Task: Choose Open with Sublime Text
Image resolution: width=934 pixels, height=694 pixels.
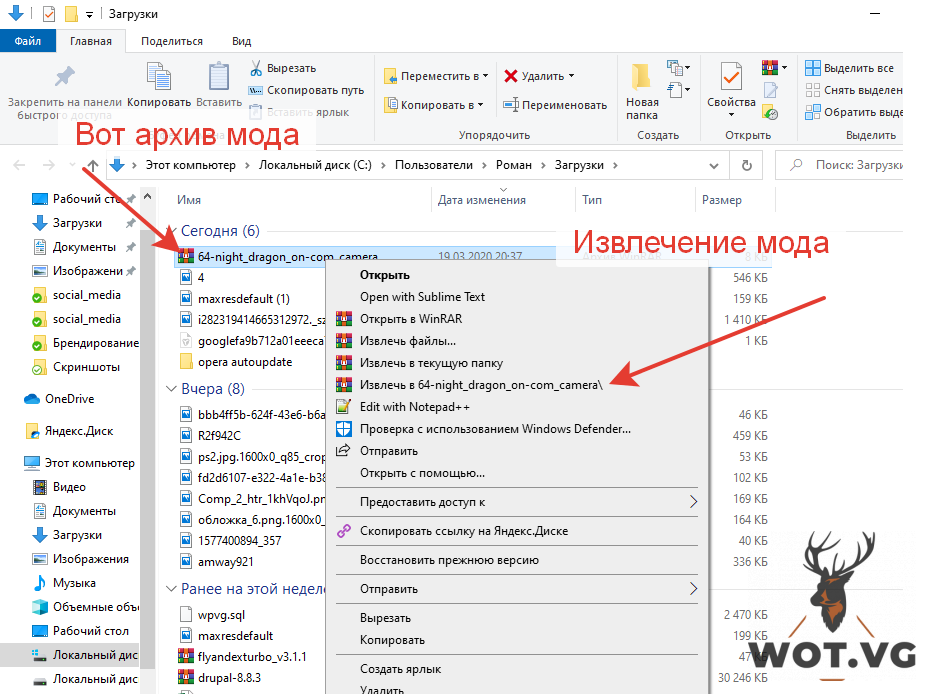Action: (422, 297)
